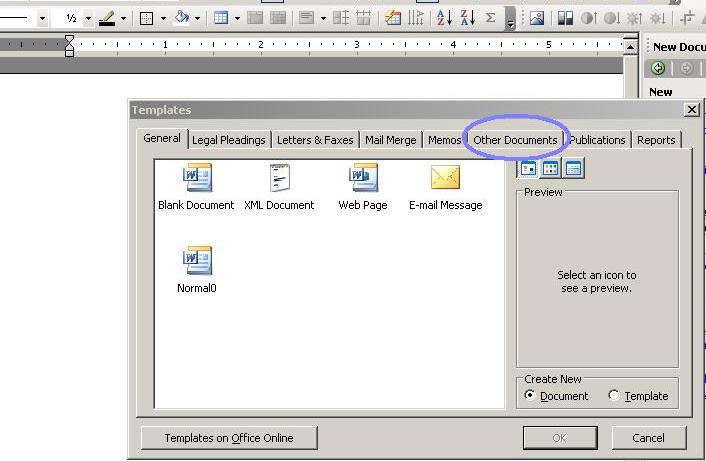Click the Shading Color paint bucket icon

(182, 18)
